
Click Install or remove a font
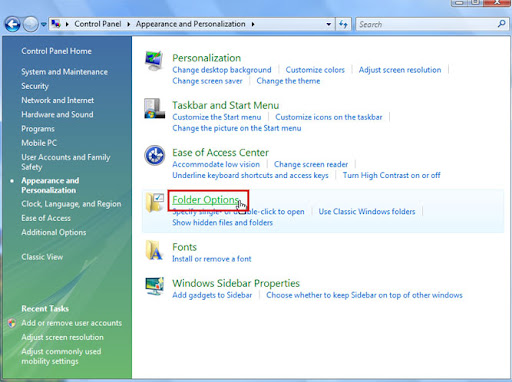click(x=212, y=259)
